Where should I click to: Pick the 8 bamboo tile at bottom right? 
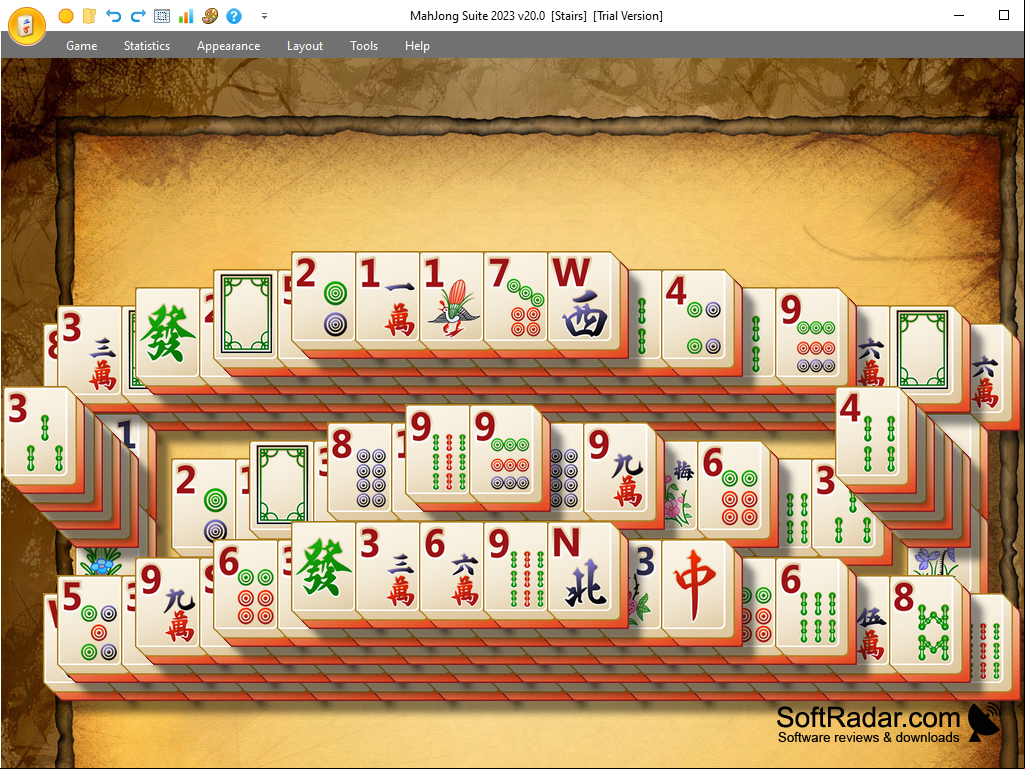coord(923,623)
